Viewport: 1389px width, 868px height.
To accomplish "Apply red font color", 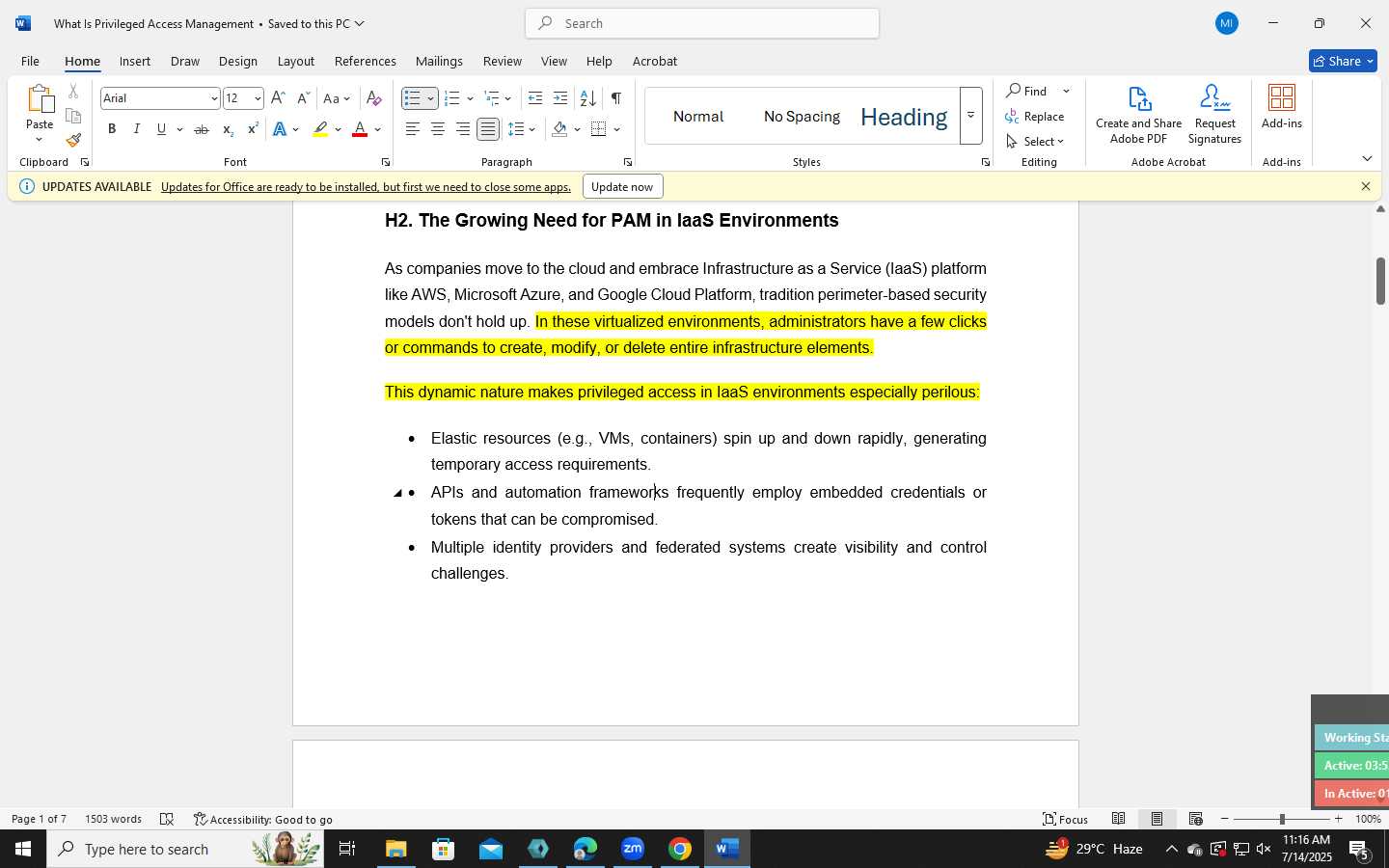I will coord(360,129).
